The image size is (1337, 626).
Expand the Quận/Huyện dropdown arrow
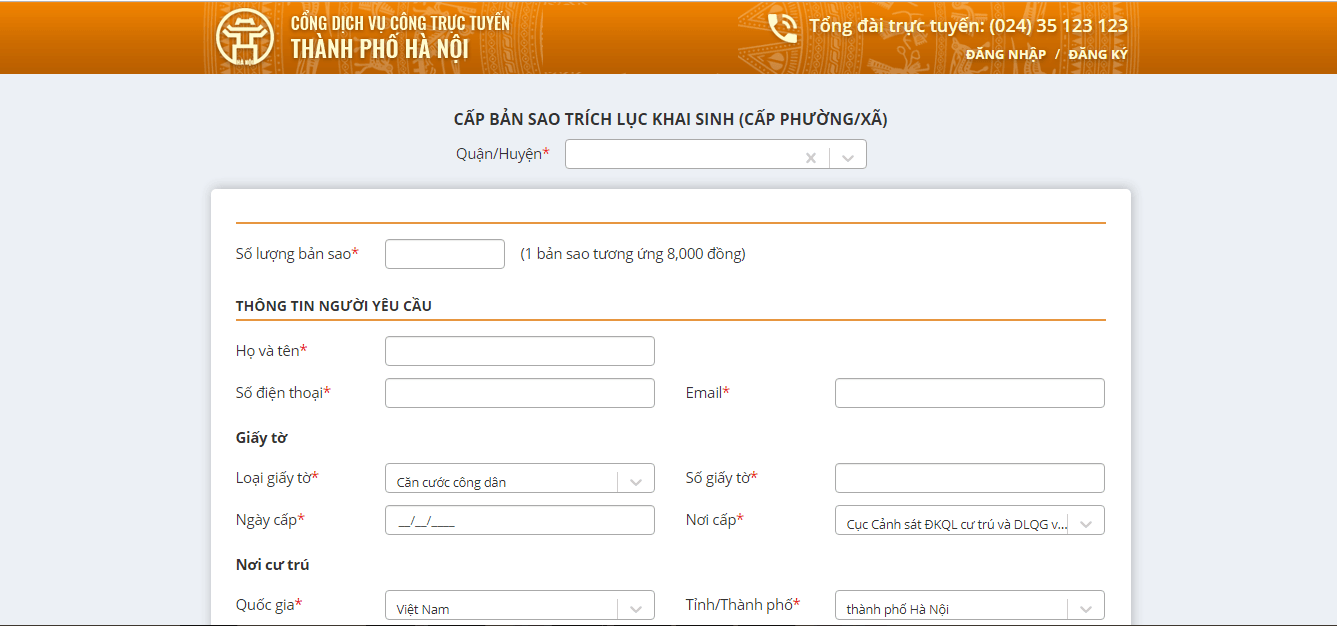[x=848, y=157]
